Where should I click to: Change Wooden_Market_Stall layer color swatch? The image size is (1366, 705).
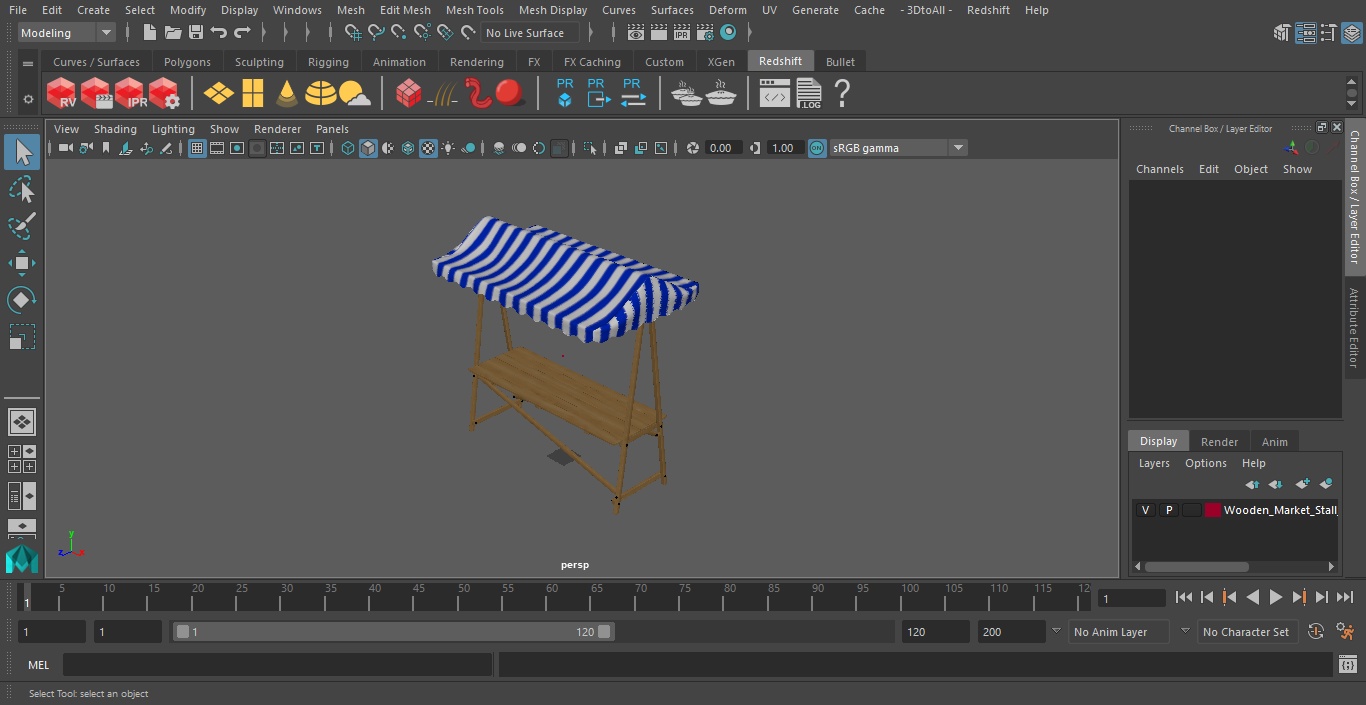(1213, 510)
